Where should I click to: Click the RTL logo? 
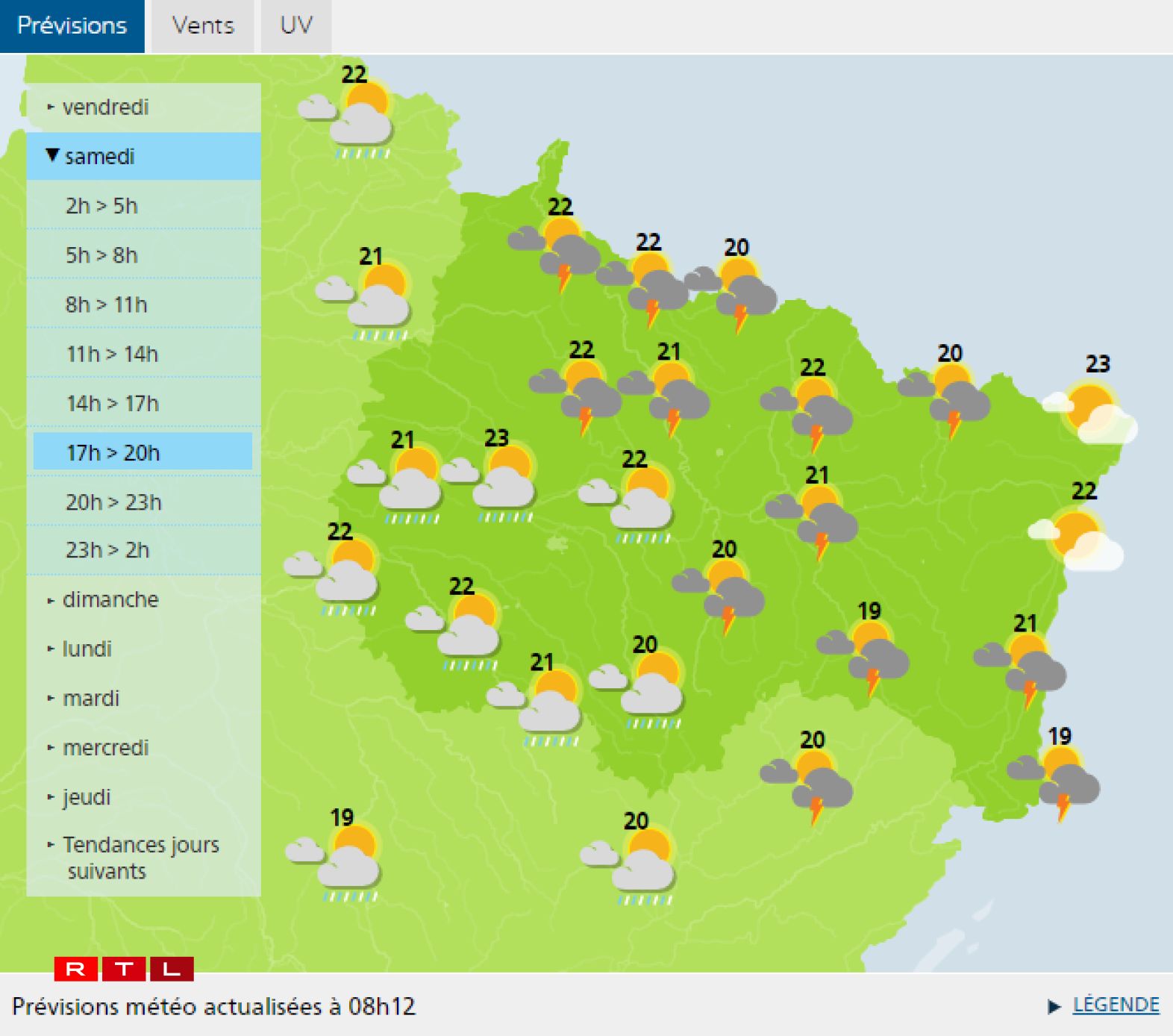(x=124, y=968)
